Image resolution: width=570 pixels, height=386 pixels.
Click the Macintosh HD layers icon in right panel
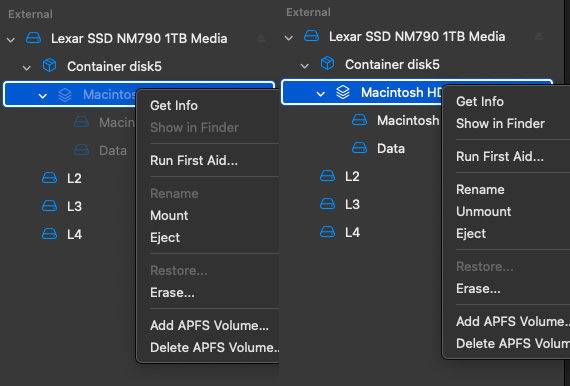pyautogui.click(x=343, y=92)
